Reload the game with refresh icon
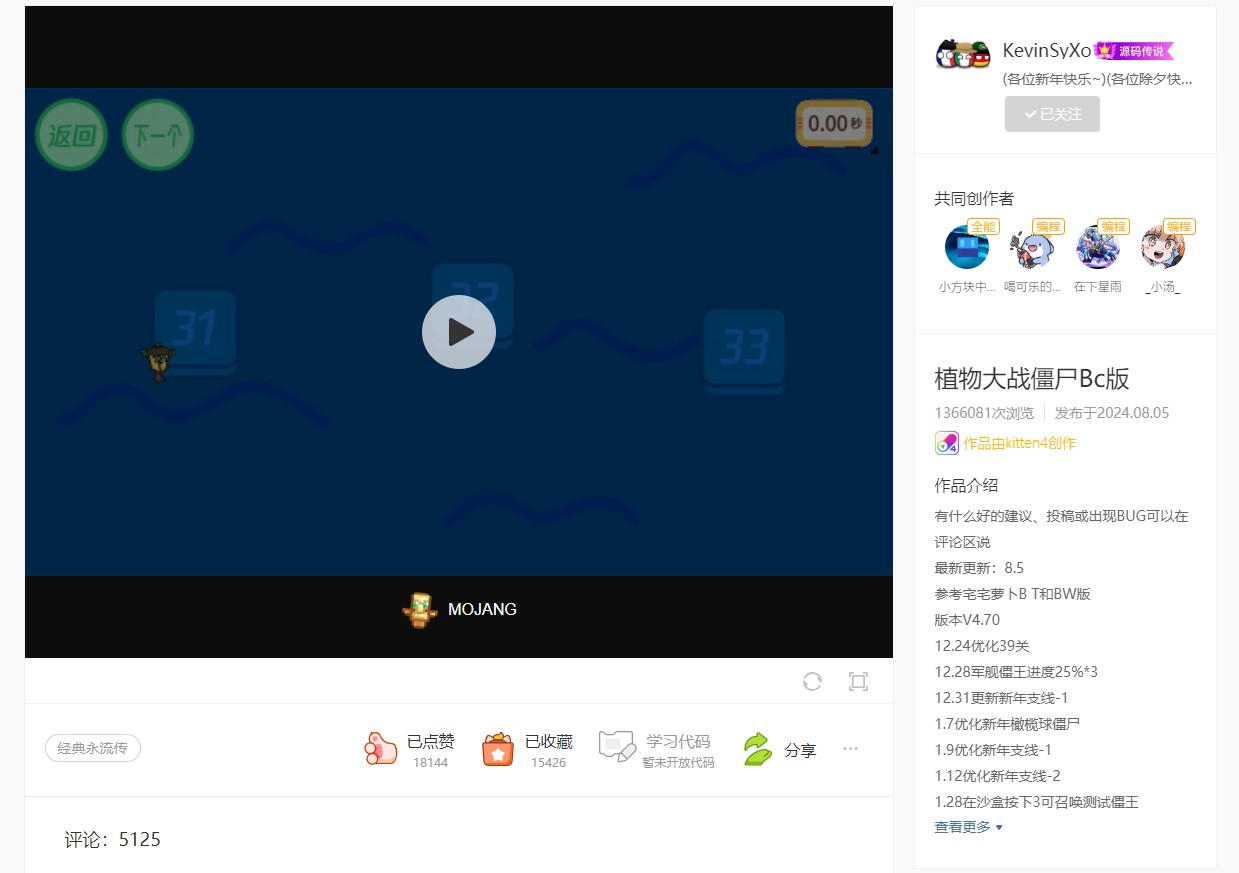 click(x=812, y=681)
